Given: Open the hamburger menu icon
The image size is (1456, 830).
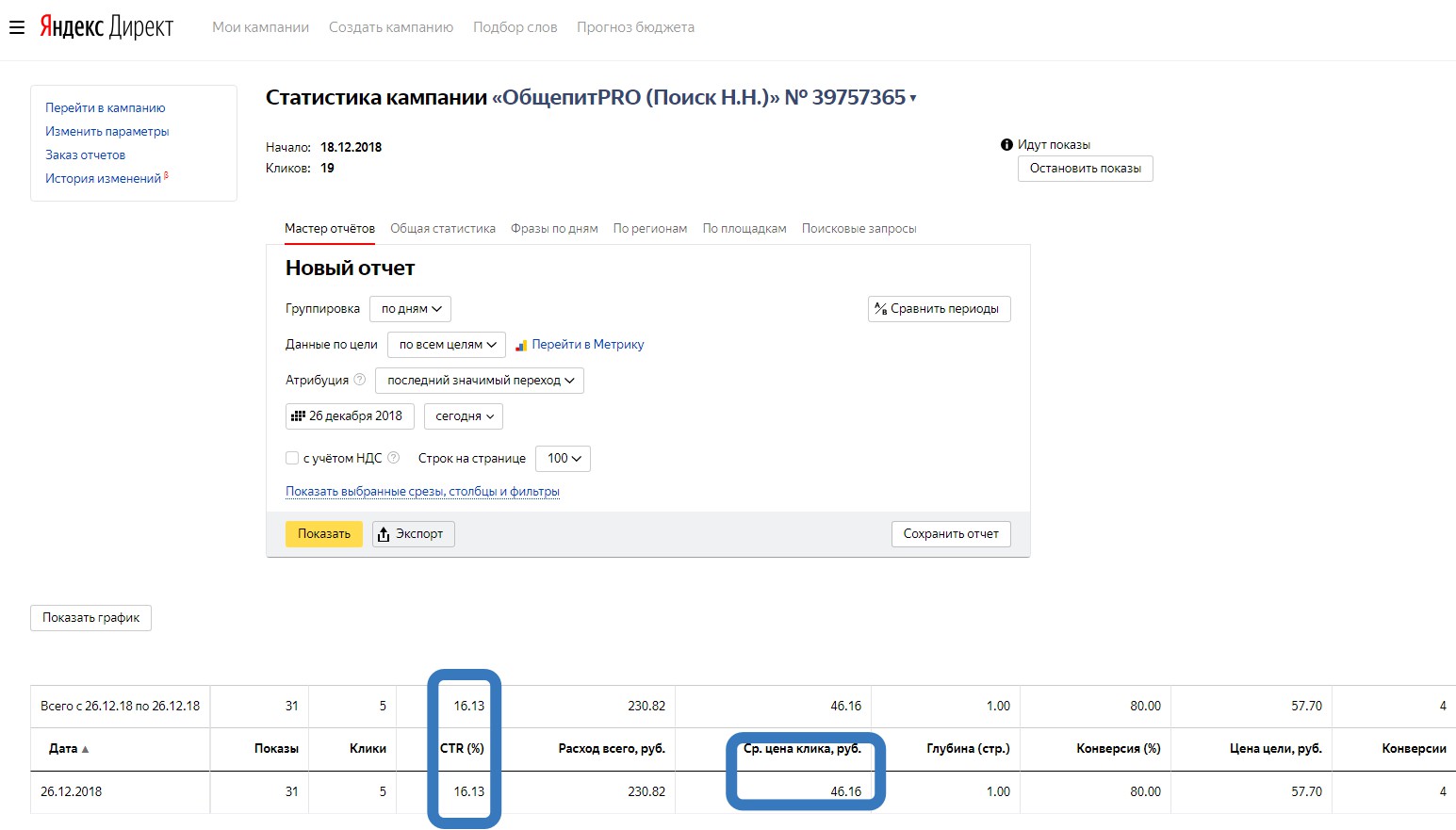Looking at the screenshot, I should [x=16, y=28].
